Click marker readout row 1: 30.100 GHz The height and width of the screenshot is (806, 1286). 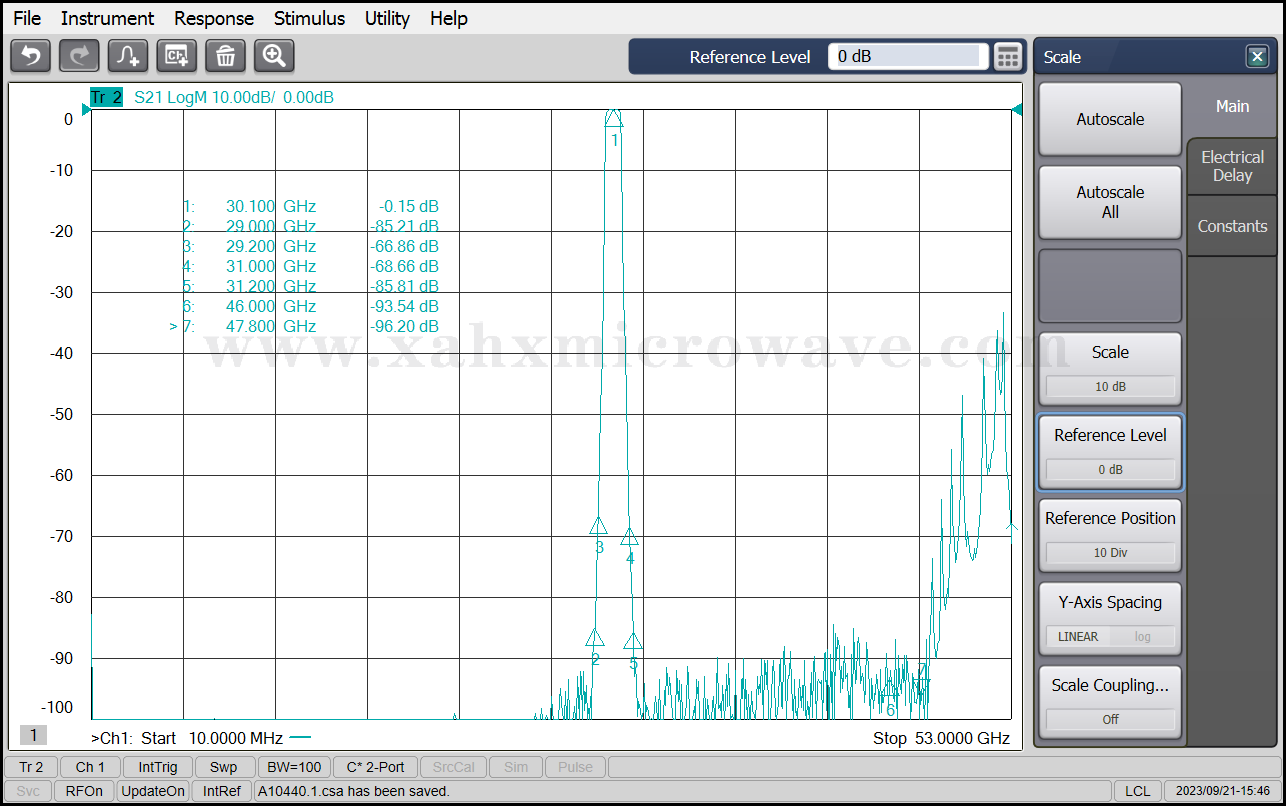coord(310,206)
